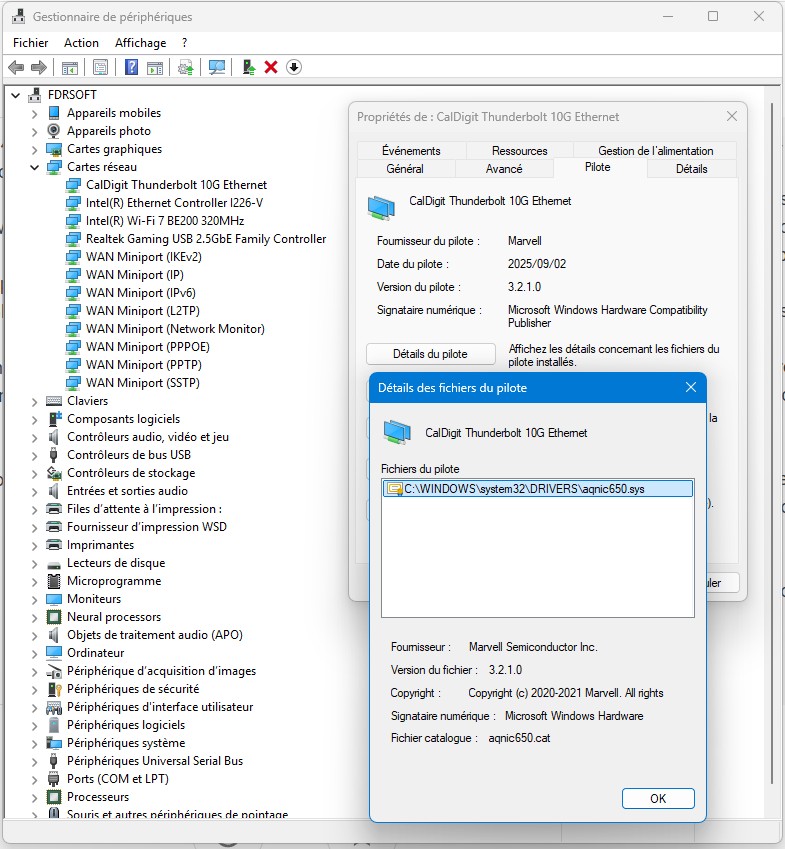Image resolution: width=785 pixels, height=849 pixels.
Task: Select Intel(R) Wi-Fi 7 BE200 320MHz adapter
Action: click(x=165, y=221)
